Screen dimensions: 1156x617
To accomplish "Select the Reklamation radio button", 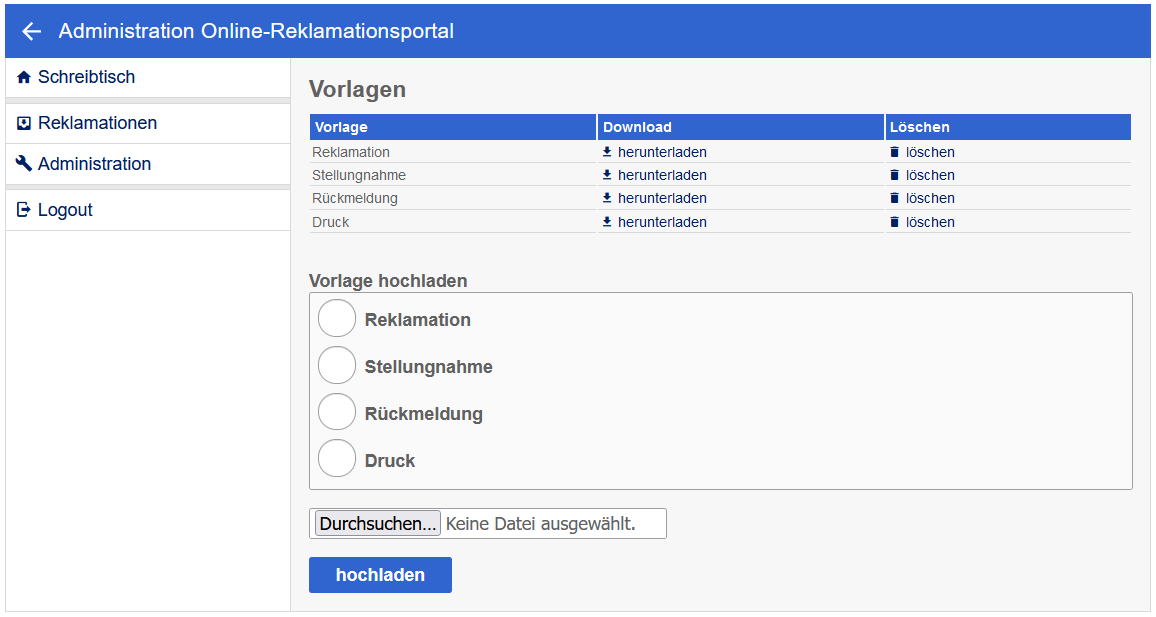I will point(337,319).
